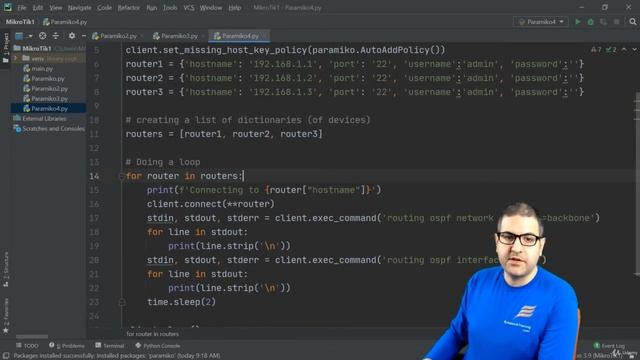Close the Paramiko2.py editor tab
The width and height of the screenshot is (640, 360).
coord(142,36)
